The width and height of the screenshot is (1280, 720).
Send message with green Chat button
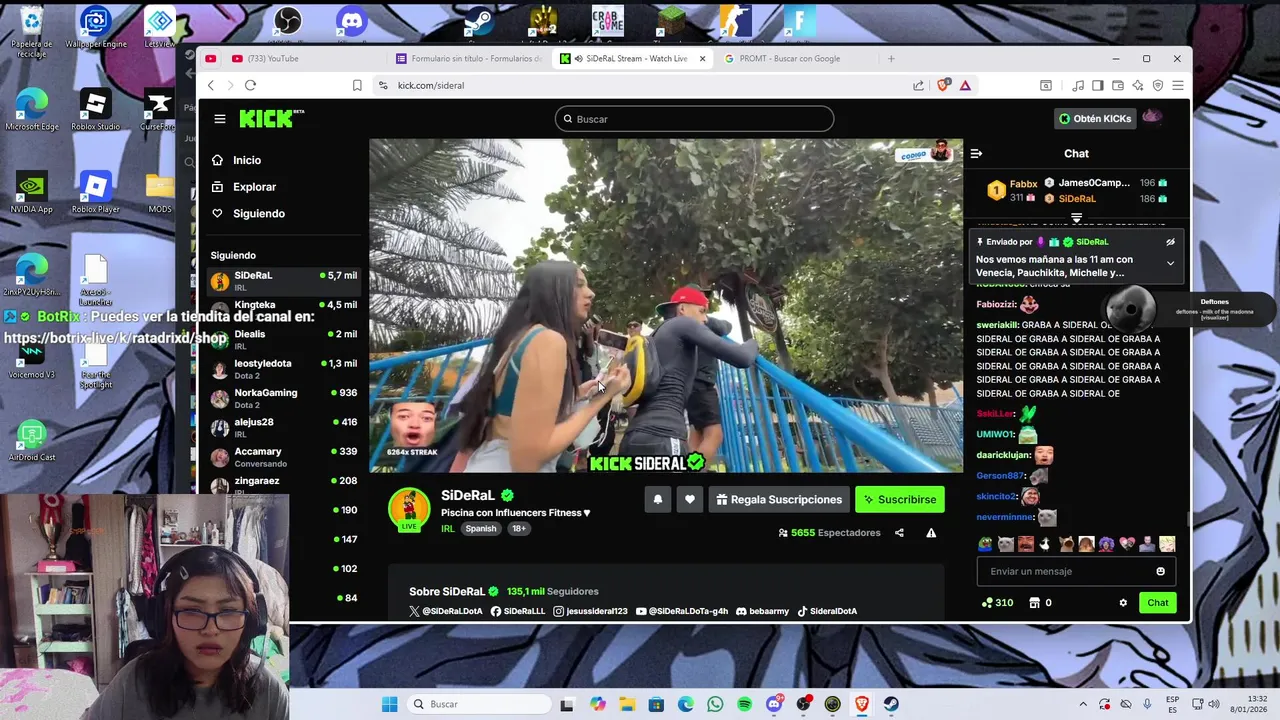tap(1157, 602)
